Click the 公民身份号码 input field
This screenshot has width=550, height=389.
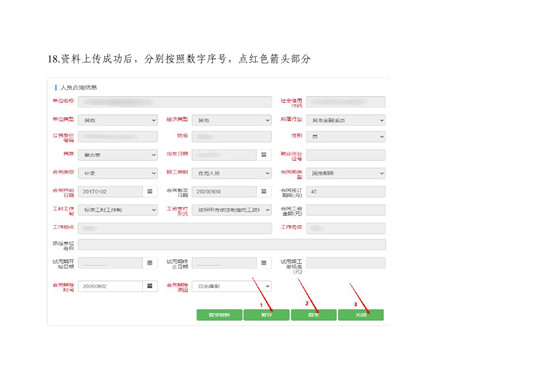(x=118, y=137)
